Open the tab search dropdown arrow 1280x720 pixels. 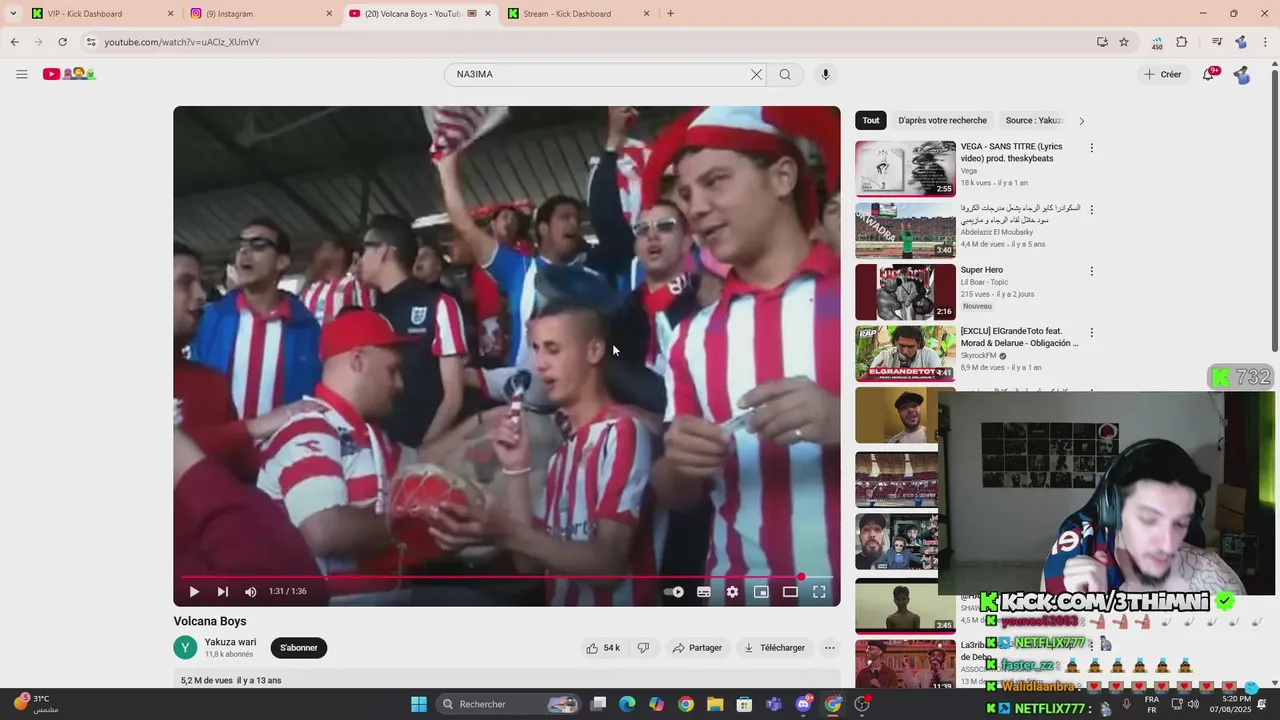12,14
